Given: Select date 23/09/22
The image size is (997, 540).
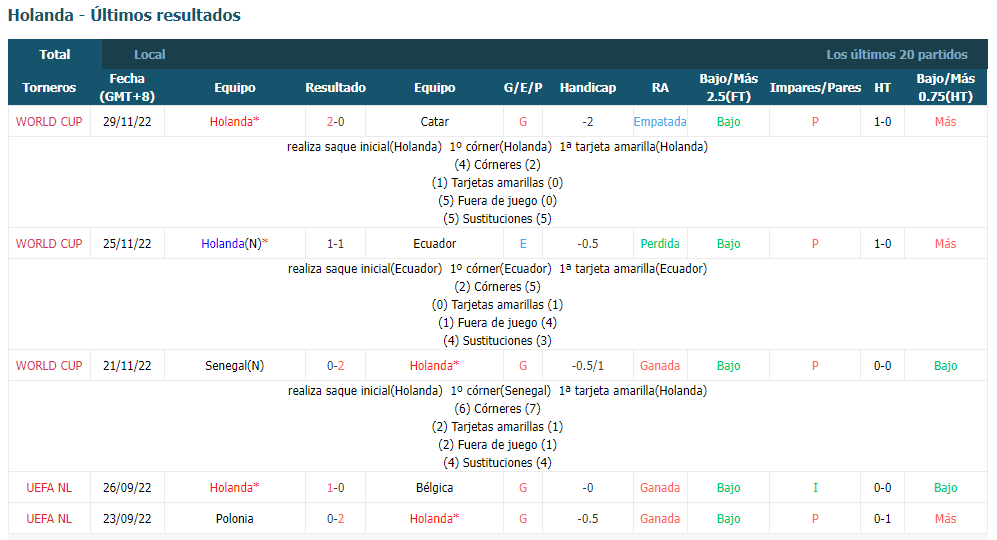Looking at the screenshot, I should coord(127,518).
